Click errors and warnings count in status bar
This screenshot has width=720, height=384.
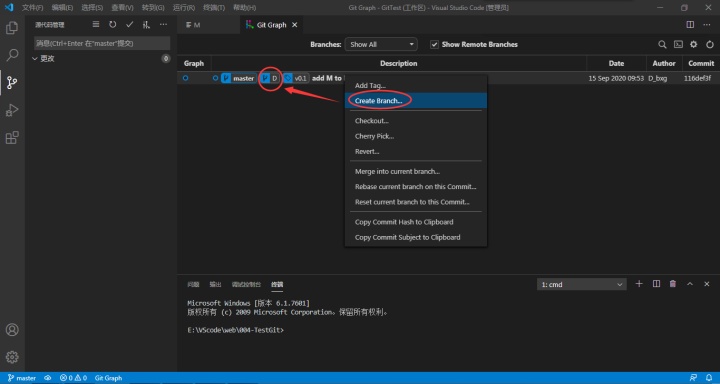[x=73, y=378]
